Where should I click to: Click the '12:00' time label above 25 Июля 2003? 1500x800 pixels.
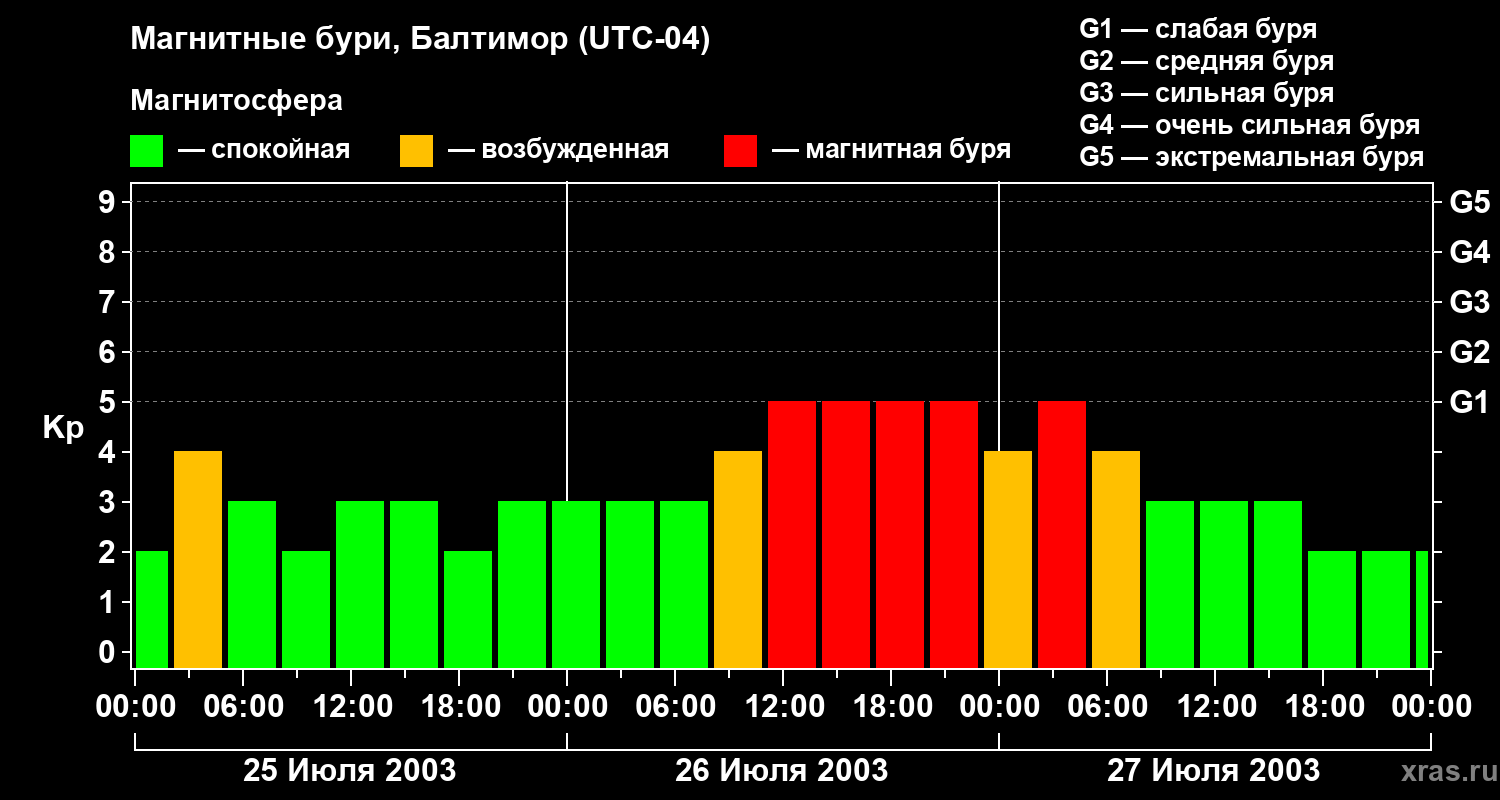(351, 707)
